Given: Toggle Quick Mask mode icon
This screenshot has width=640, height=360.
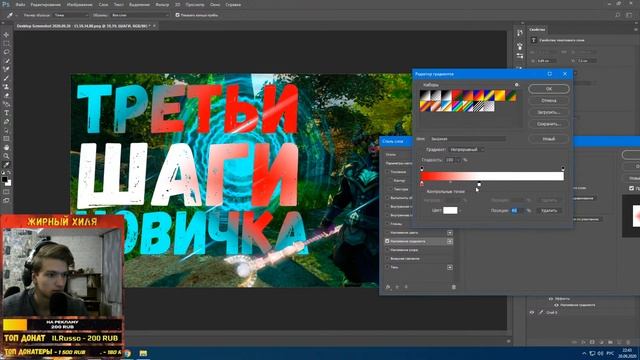Looking at the screenshot, I should pos(6,192).
